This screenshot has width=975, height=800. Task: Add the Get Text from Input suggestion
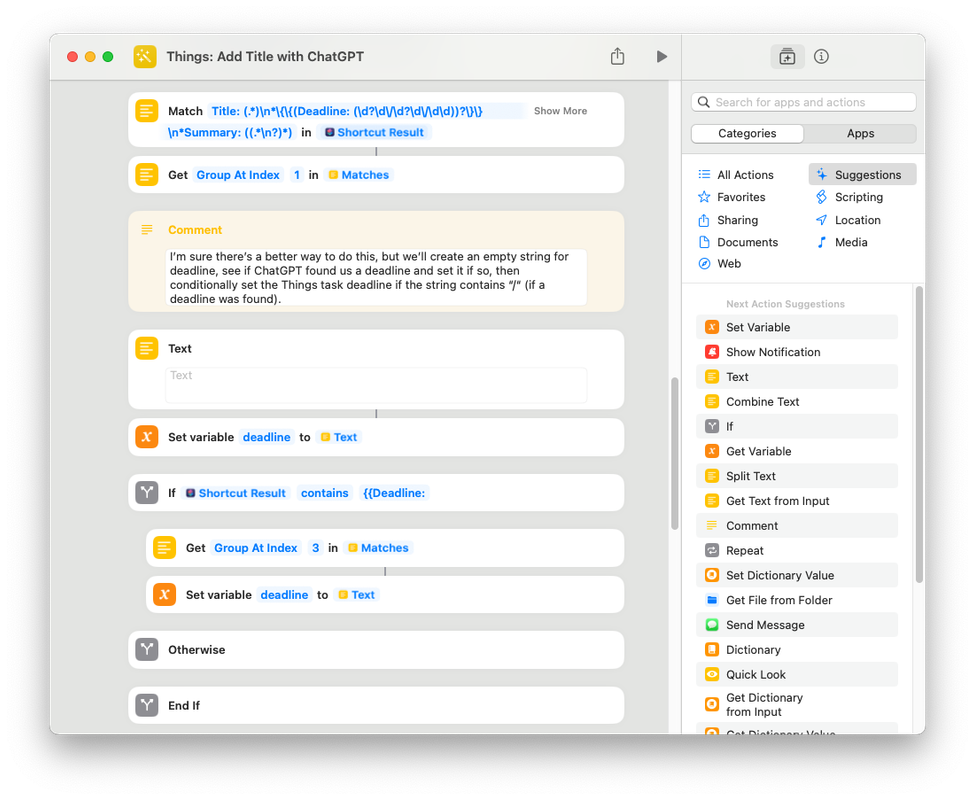point(797,502)
